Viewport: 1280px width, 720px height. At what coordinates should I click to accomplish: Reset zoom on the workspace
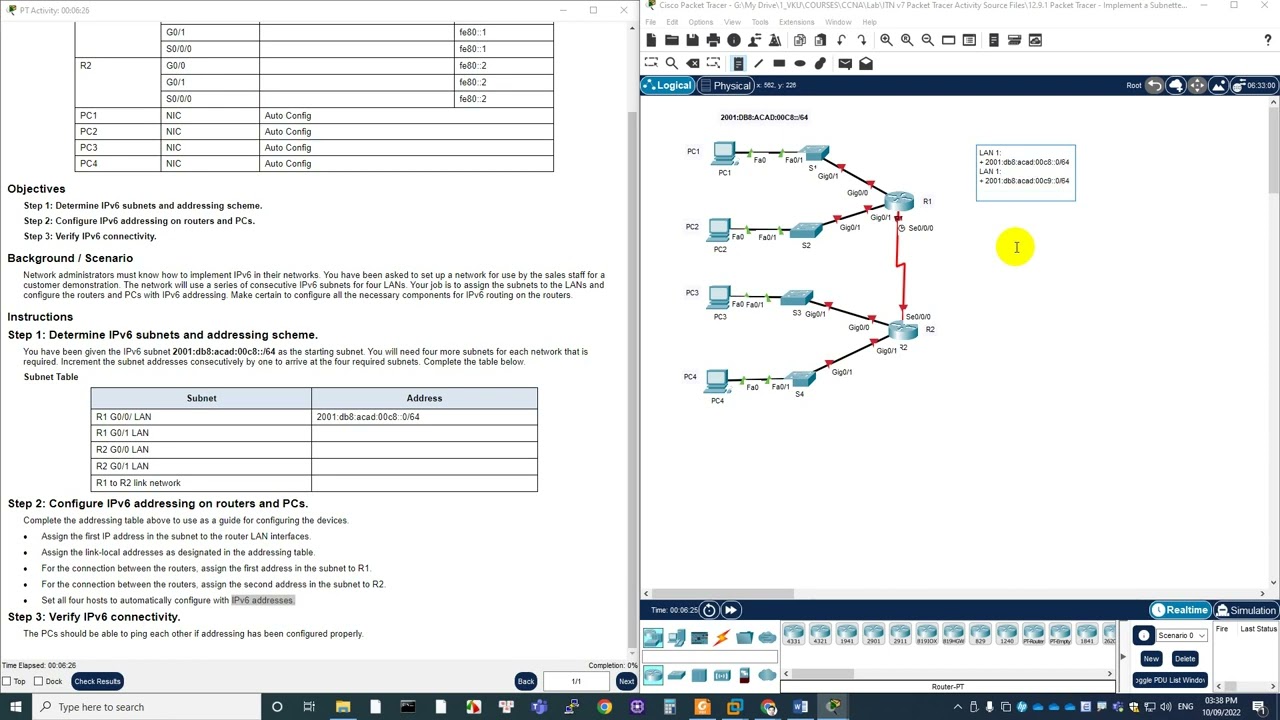907,40
